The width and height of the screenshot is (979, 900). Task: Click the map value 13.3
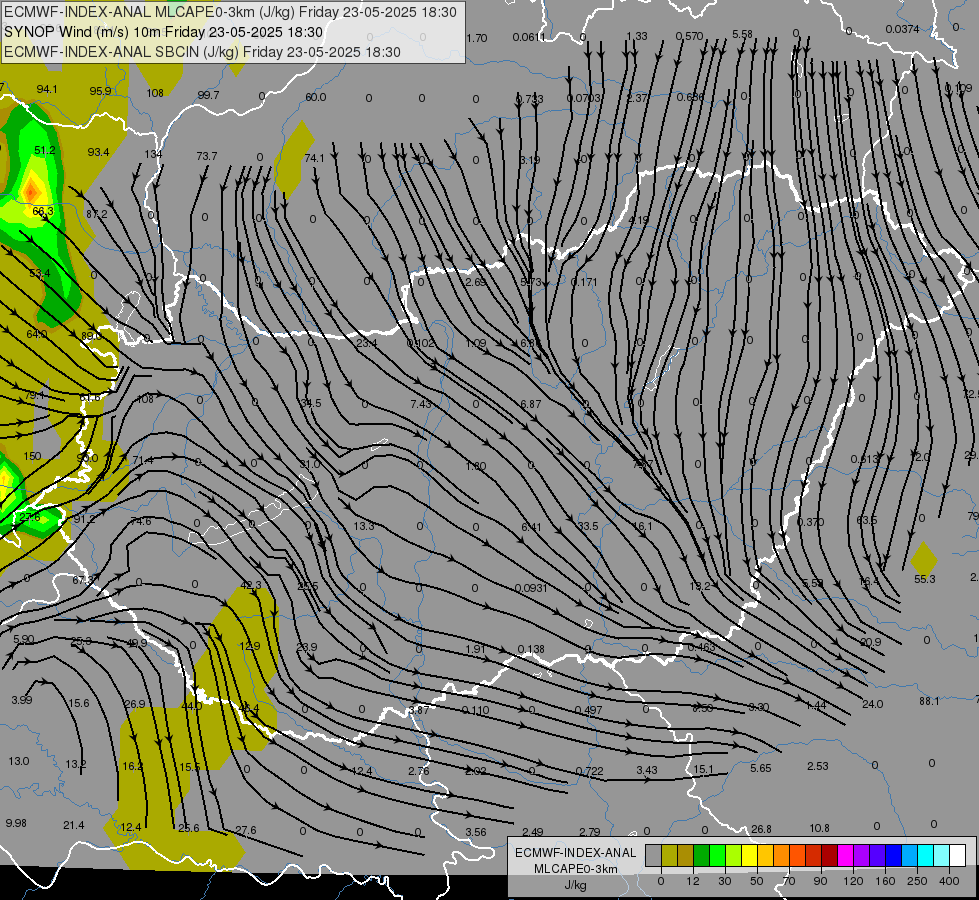(x=364, y=526)
